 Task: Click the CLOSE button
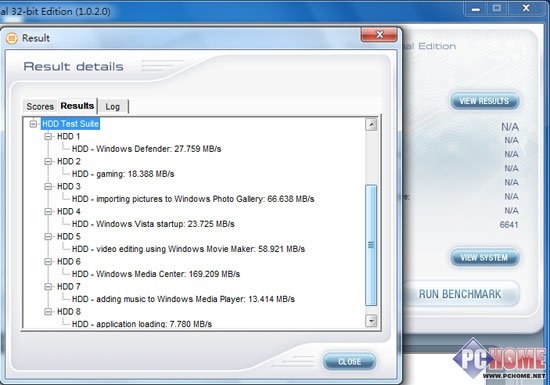349,361
